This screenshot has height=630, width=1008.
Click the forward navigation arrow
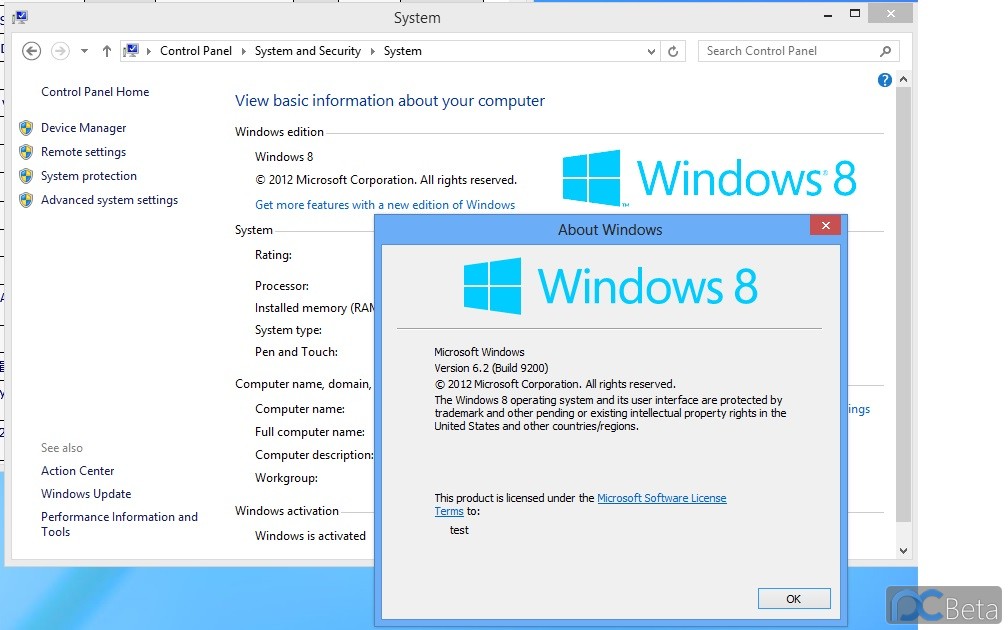point(60,51)
